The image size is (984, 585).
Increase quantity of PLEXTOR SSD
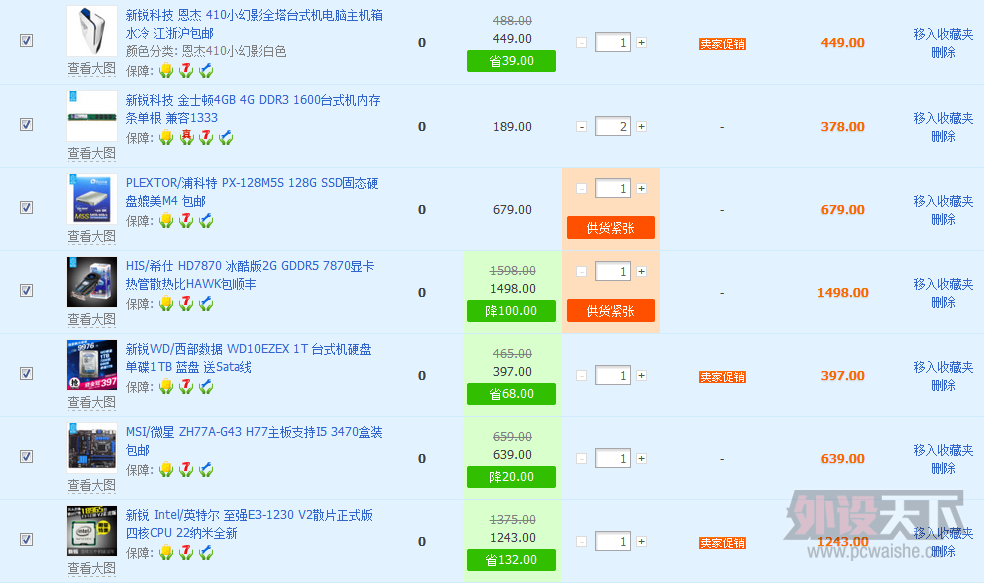pyautogui.click(x=641, y=188)
